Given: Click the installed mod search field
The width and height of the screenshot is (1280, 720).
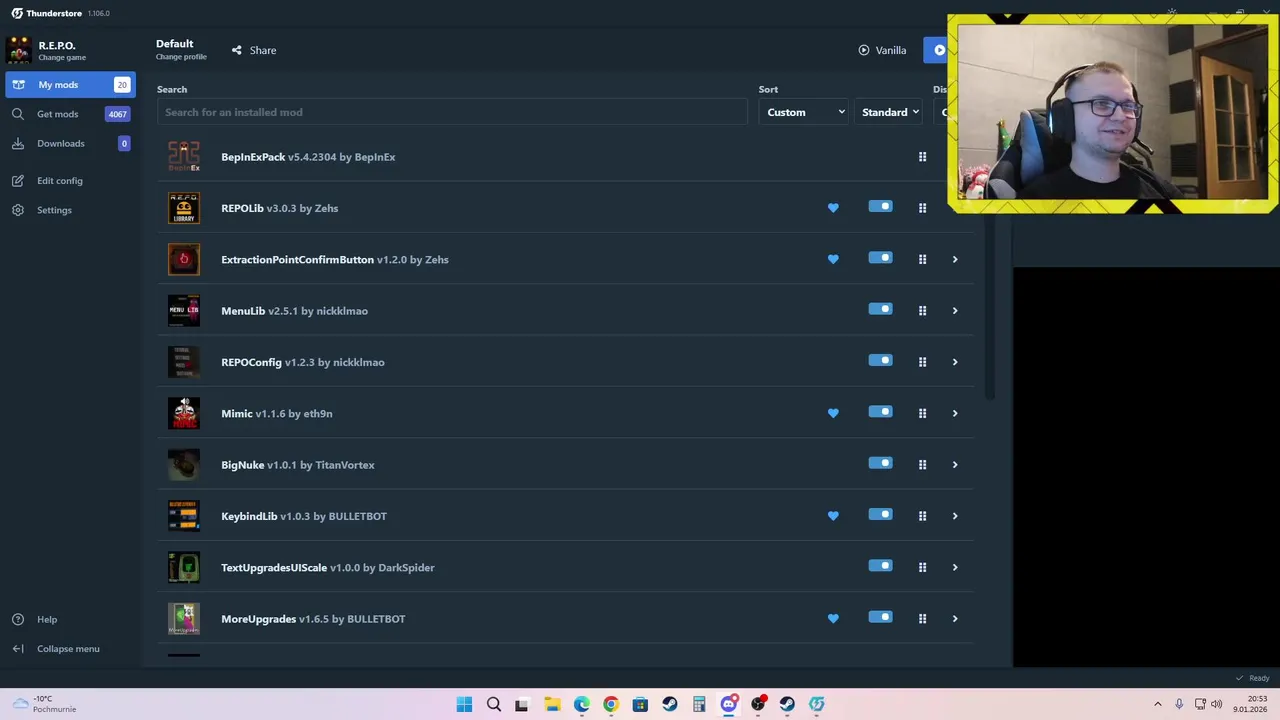Looking at the screenshot, I should [452, 112].
